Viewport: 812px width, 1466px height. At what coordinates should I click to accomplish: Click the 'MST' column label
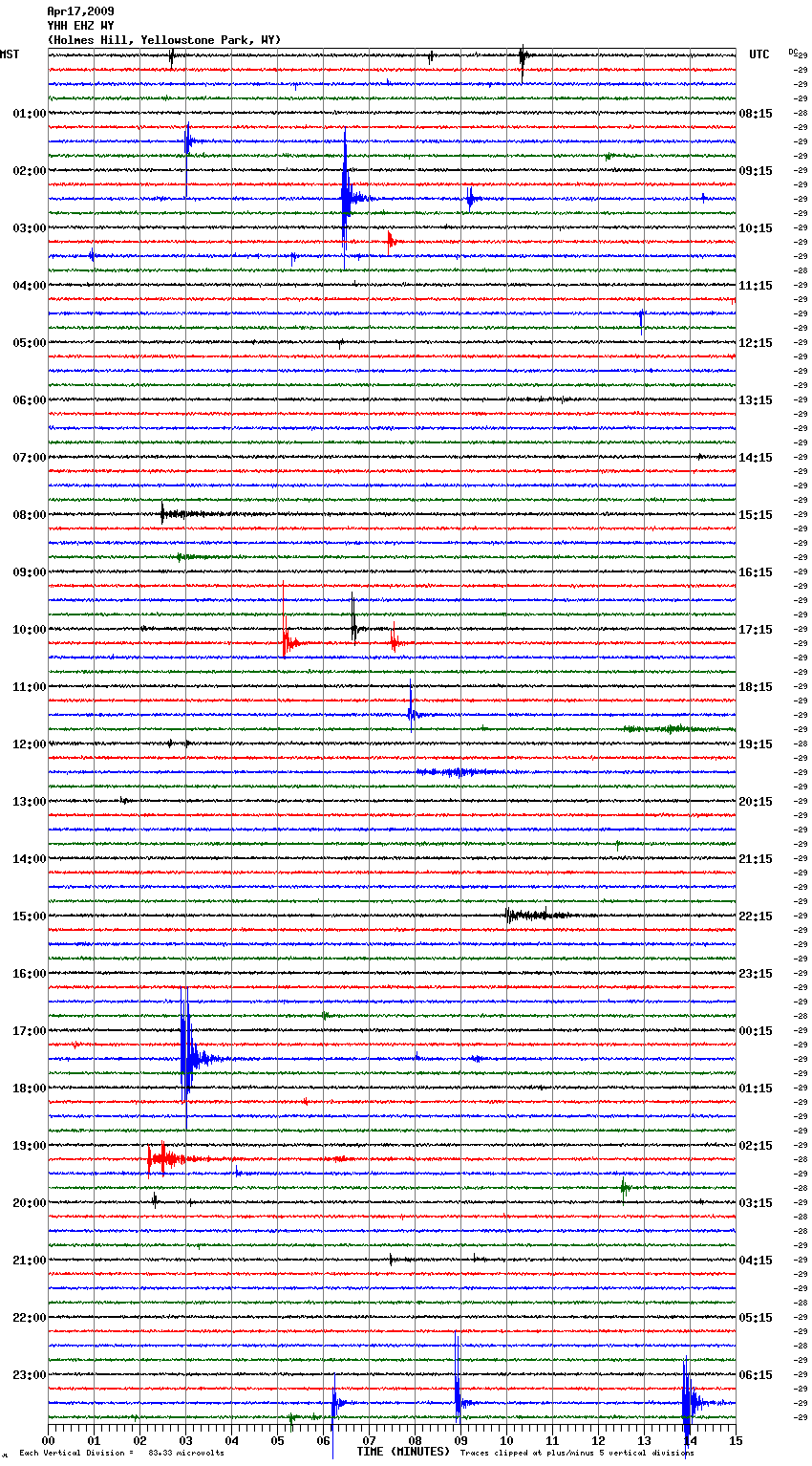(x=10, y=54)
